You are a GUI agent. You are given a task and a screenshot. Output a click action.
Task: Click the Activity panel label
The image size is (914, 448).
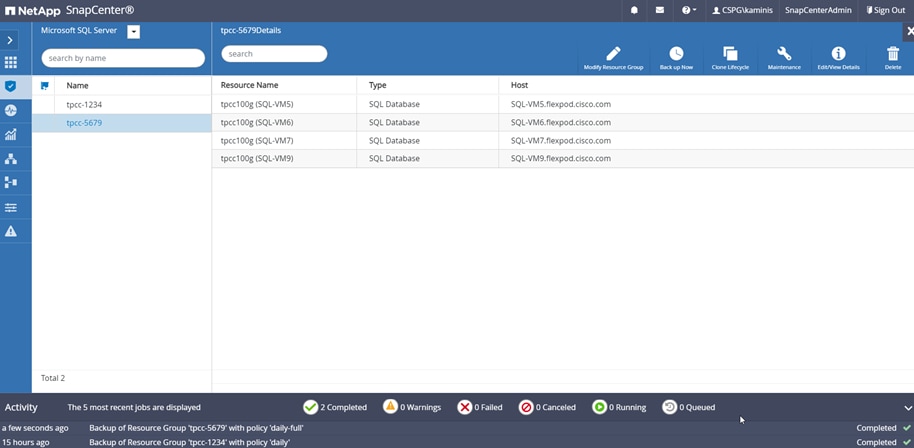click(21, 407)
